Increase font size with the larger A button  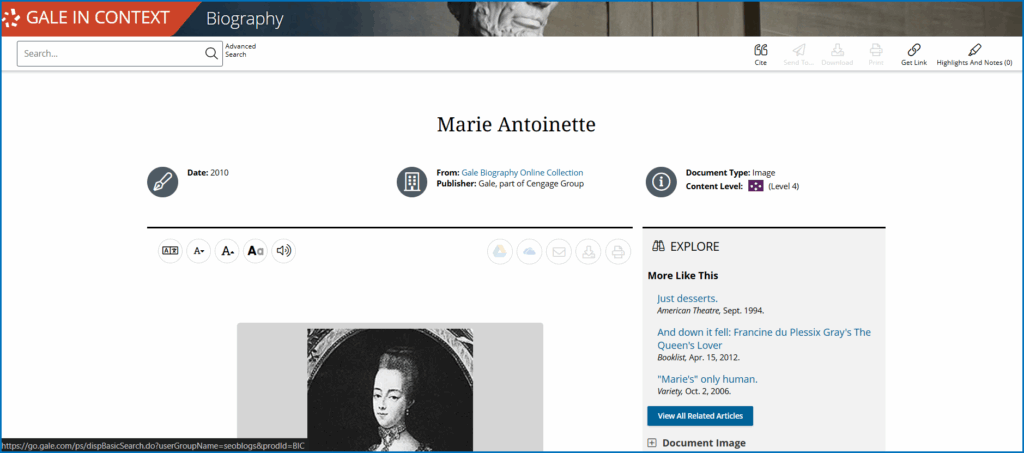click(227, 251)
